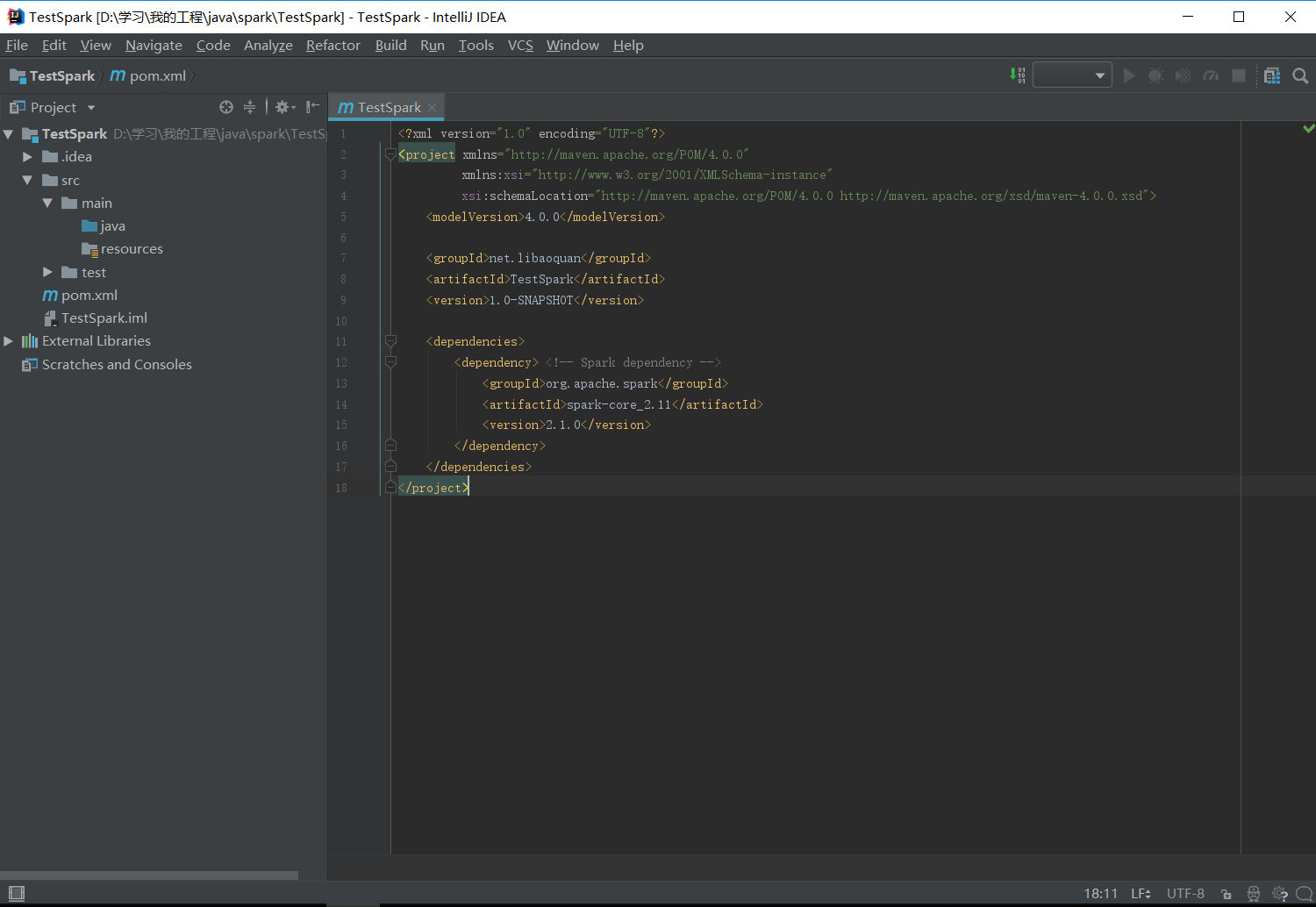
Task: Expand the .idea folder
Action: click(27, 157)
